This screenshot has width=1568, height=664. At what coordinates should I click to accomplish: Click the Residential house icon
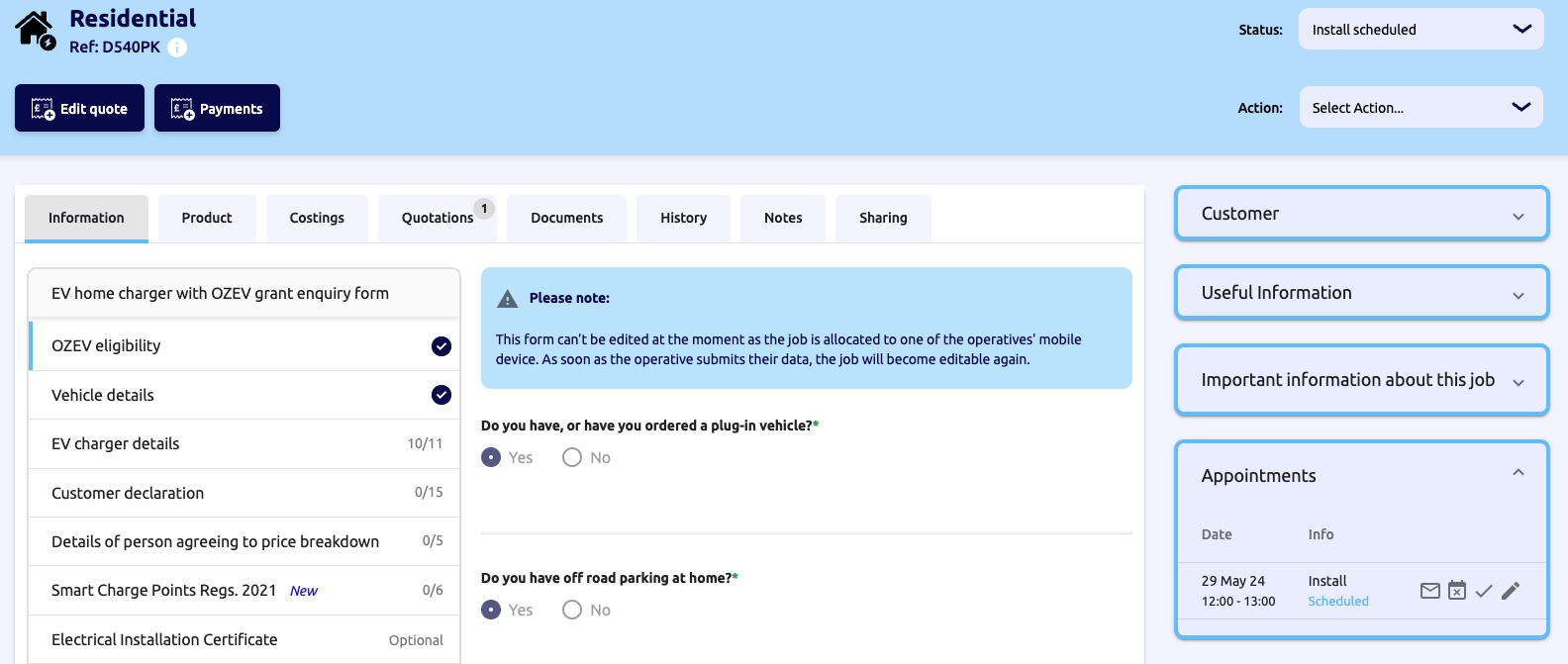point(35,30)
